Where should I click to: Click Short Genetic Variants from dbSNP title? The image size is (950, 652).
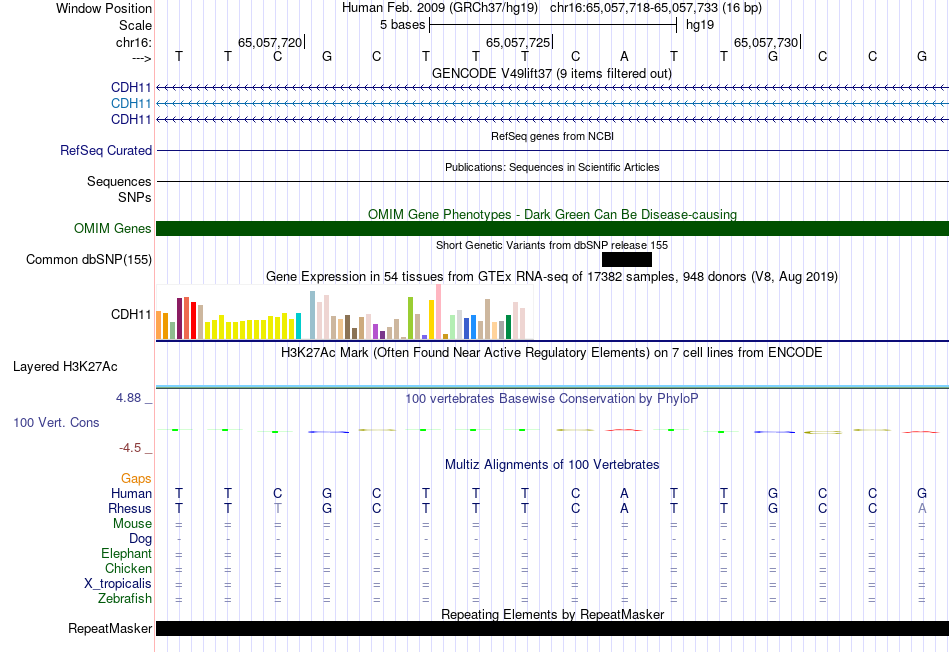(552, 245)
